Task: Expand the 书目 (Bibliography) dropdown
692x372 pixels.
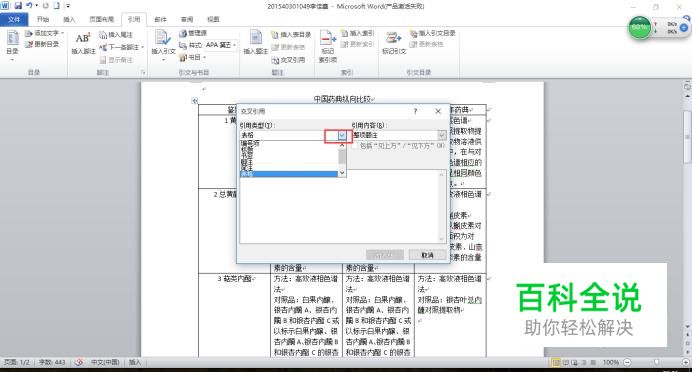Action: pos(204,58)
